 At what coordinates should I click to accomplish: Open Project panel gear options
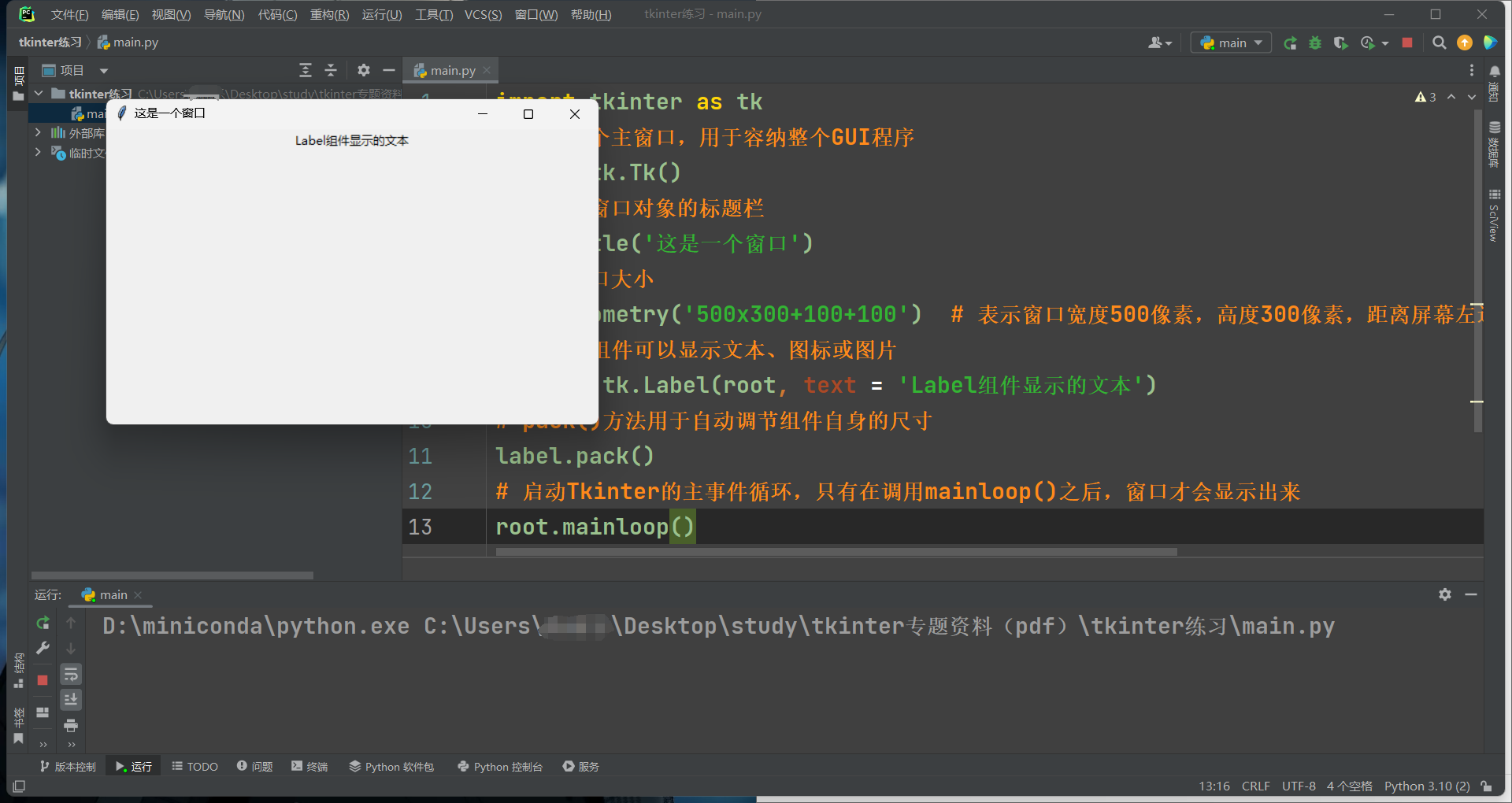tap(364, 71)
